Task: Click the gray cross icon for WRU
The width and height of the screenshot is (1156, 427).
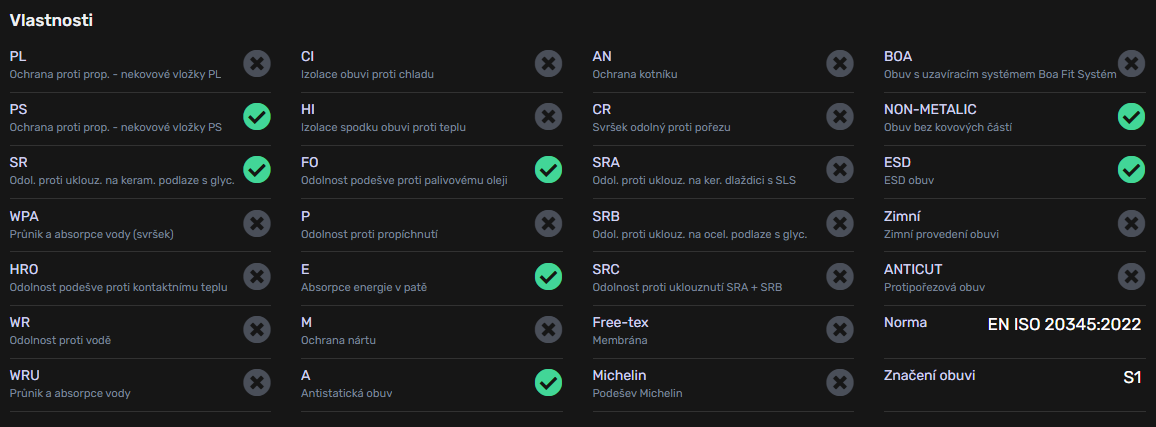Action: (x=257, y=383)
